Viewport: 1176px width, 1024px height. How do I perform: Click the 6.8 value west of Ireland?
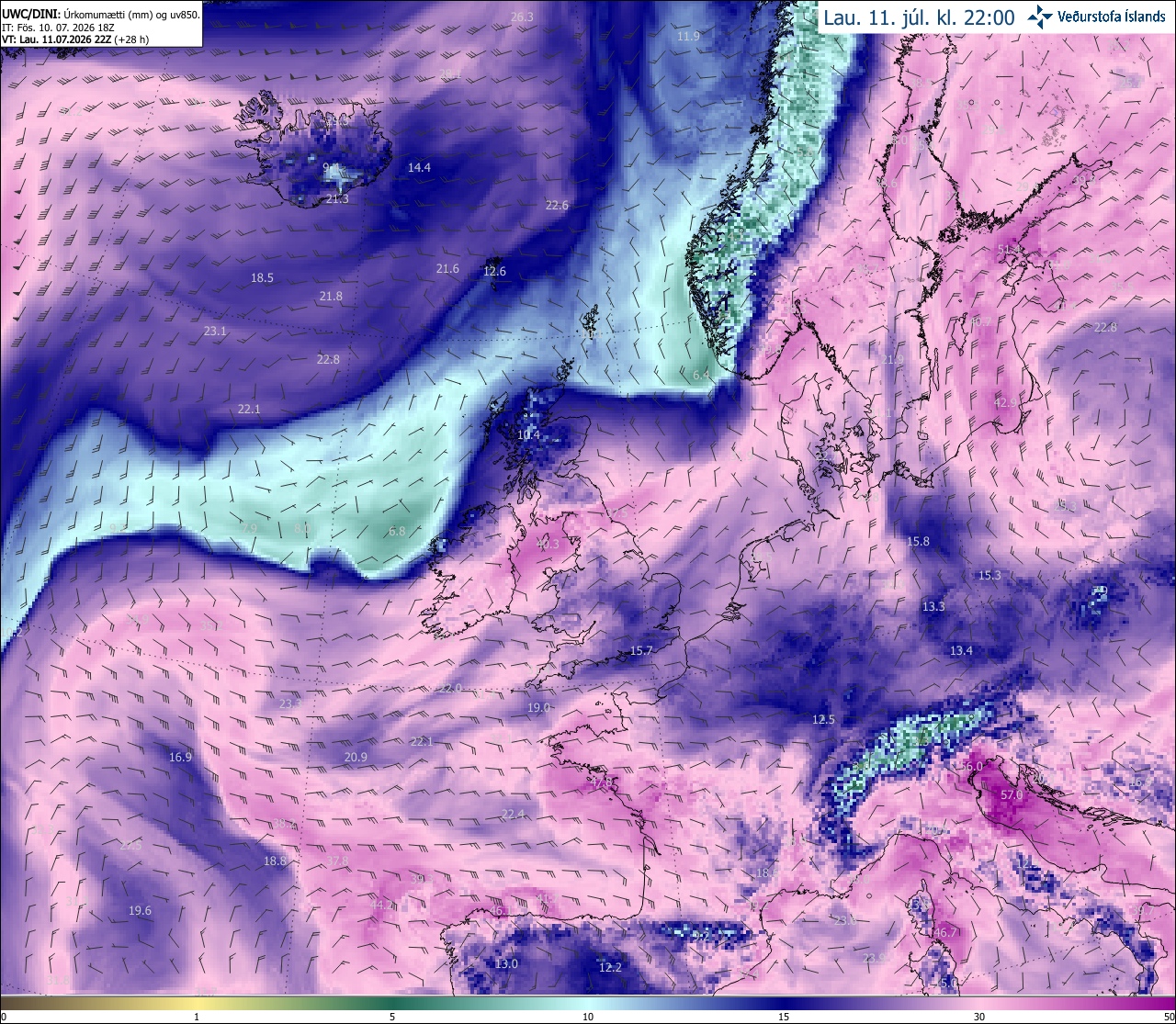coord(397,531)
